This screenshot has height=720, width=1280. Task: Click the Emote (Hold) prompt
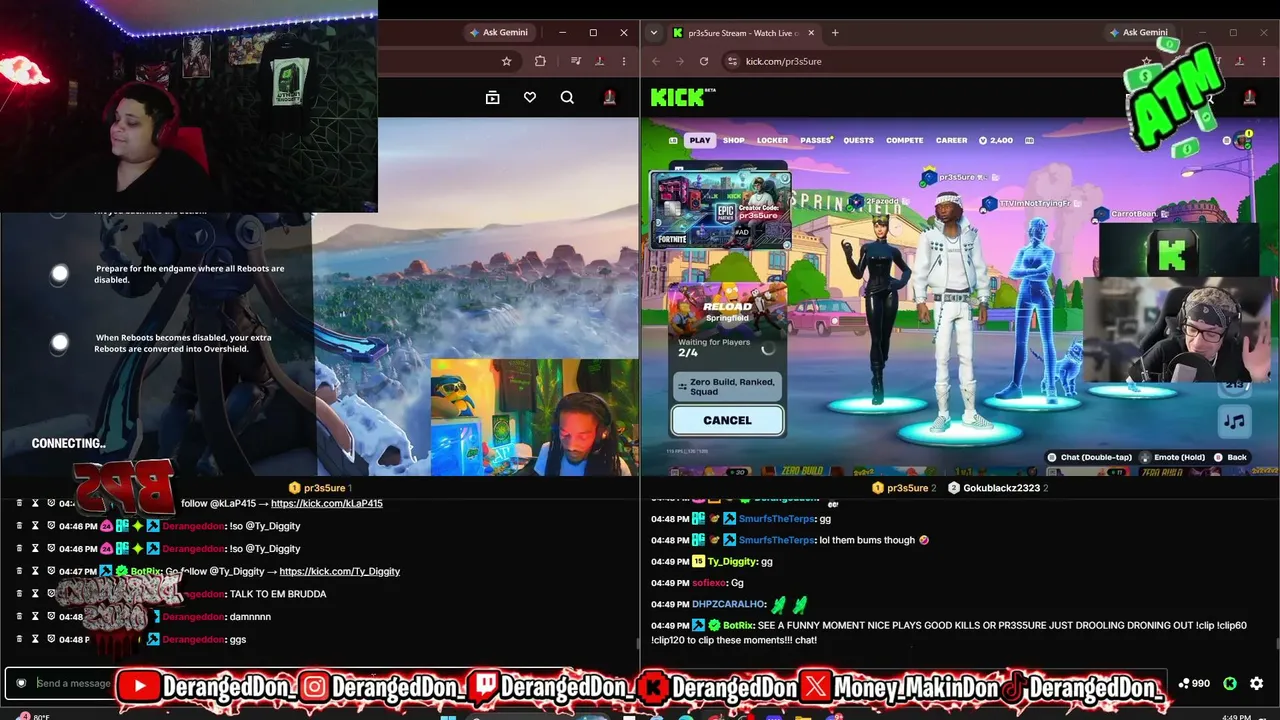pos(1173,457)
